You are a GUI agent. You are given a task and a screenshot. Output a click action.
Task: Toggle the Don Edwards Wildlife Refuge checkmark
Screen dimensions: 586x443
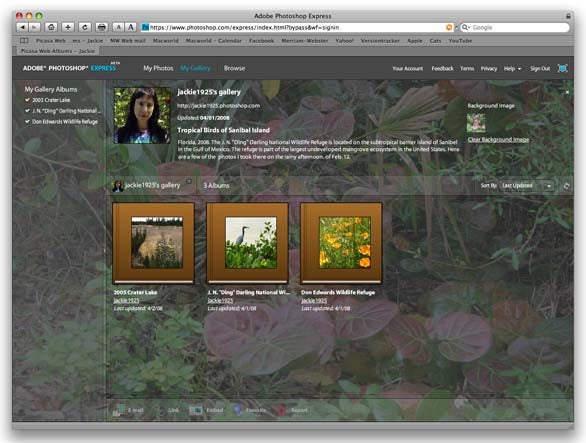(27, 121)
